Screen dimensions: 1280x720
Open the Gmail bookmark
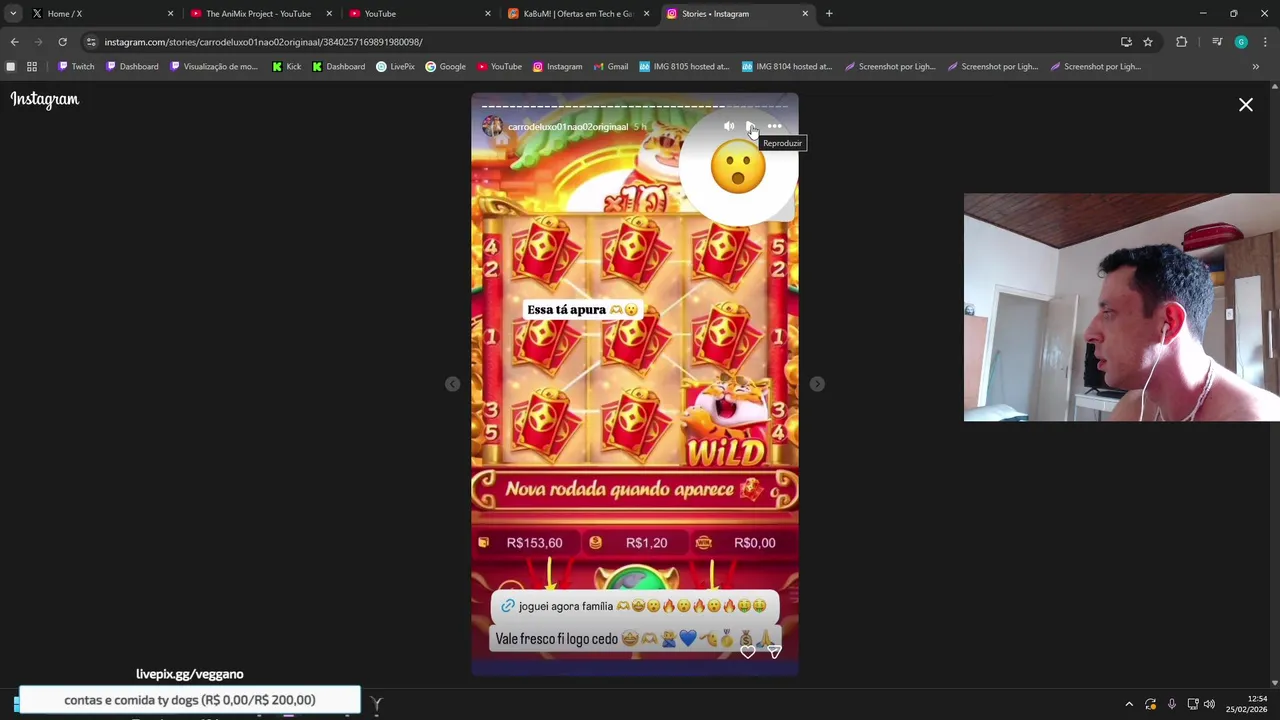tap(611, 67)
